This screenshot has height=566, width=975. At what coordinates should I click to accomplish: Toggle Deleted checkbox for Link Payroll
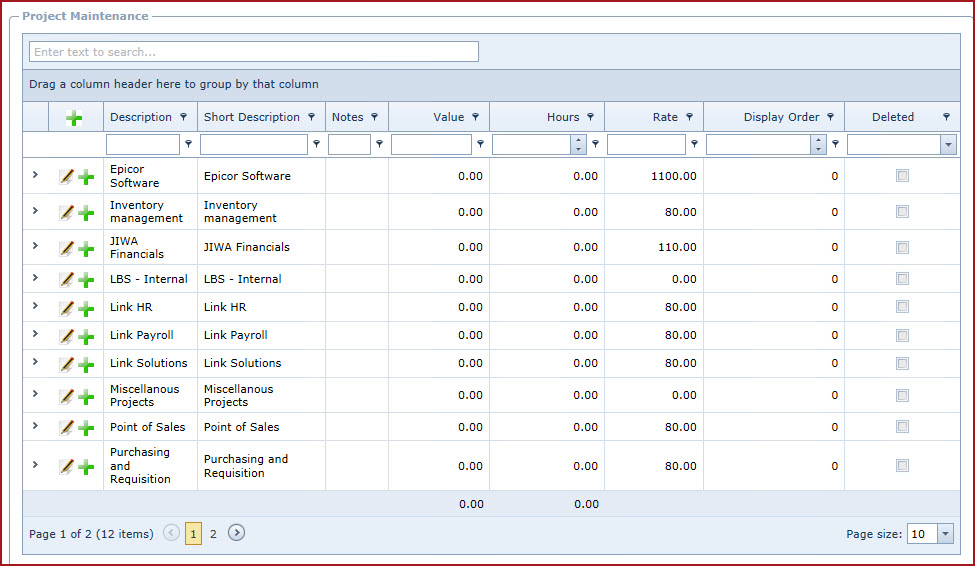pos(902,335)
